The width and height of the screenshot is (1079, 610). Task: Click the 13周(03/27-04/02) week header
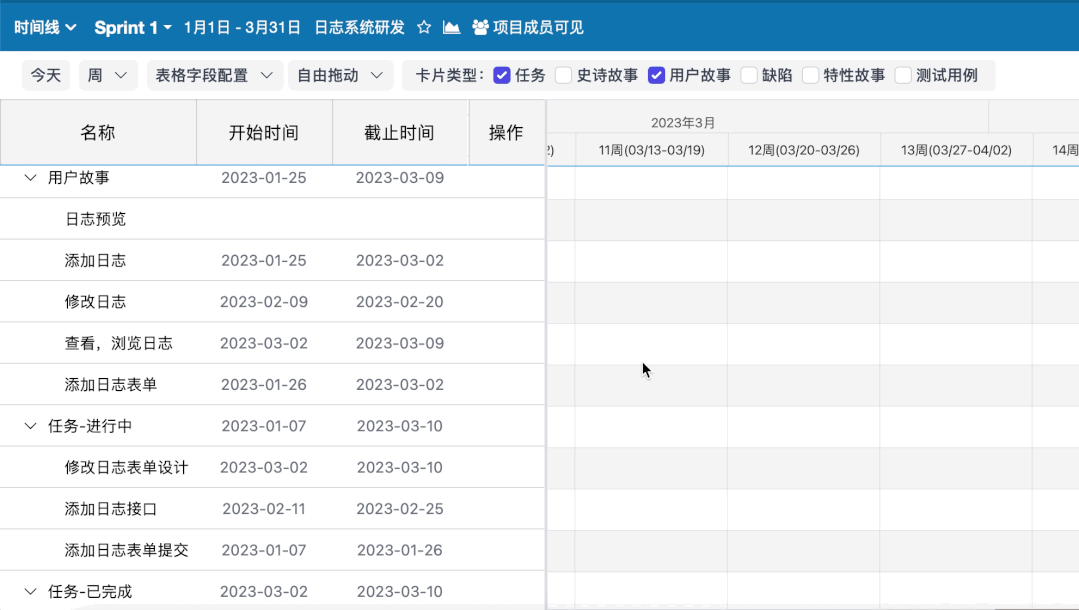(957, 150)
